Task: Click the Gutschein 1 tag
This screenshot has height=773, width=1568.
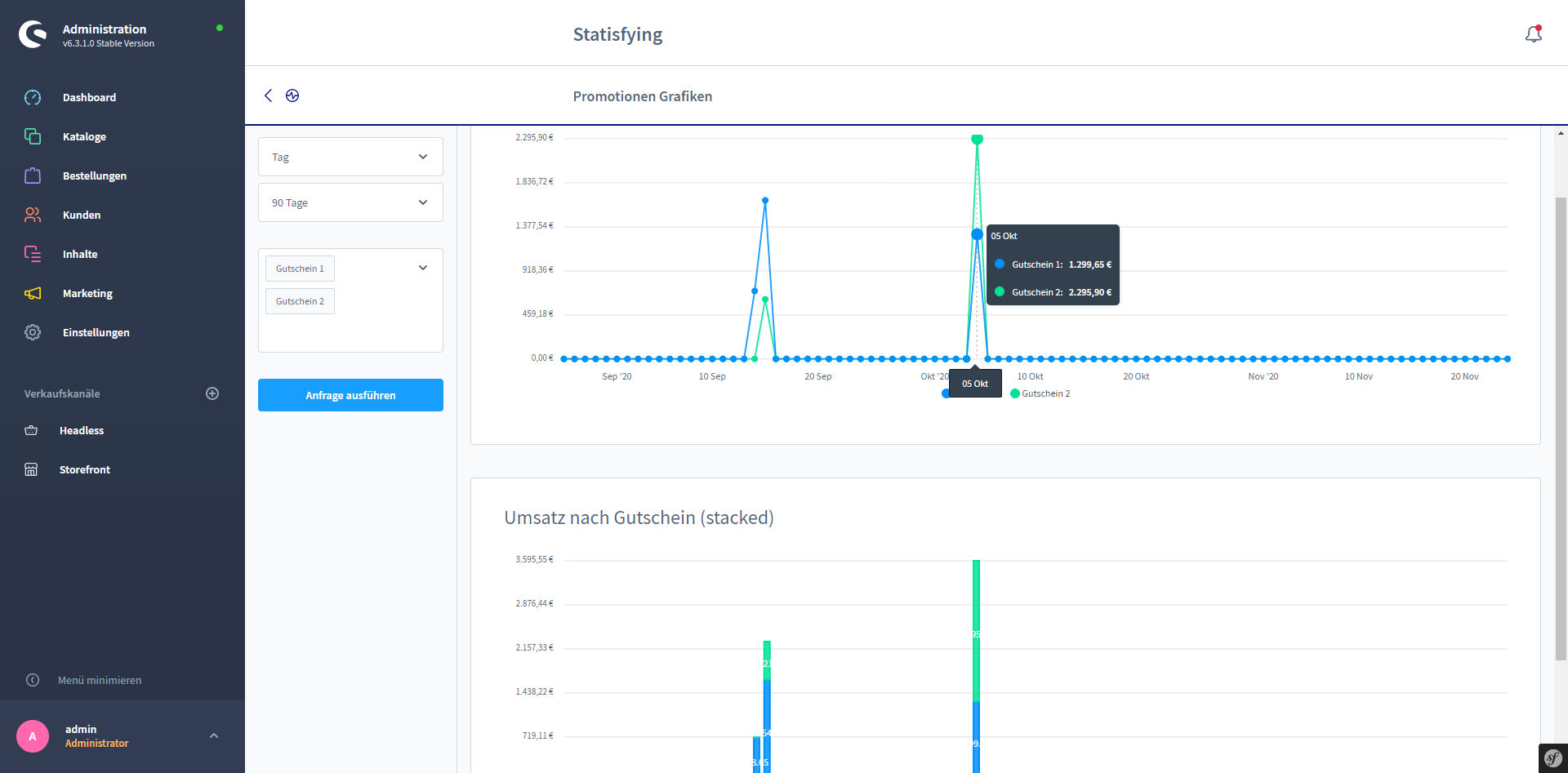Action: (300, 269)
